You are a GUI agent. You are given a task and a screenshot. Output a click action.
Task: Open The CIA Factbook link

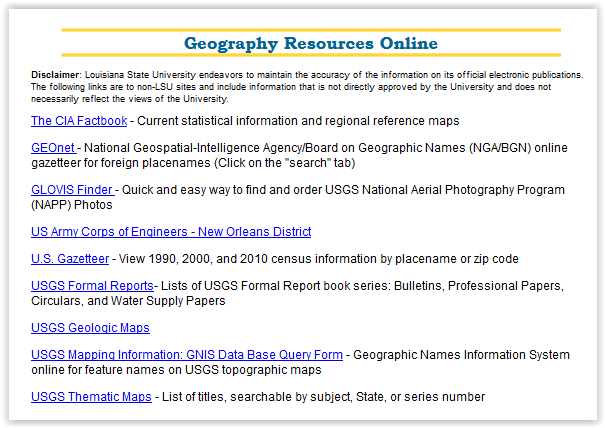click(x=79, y=121)
